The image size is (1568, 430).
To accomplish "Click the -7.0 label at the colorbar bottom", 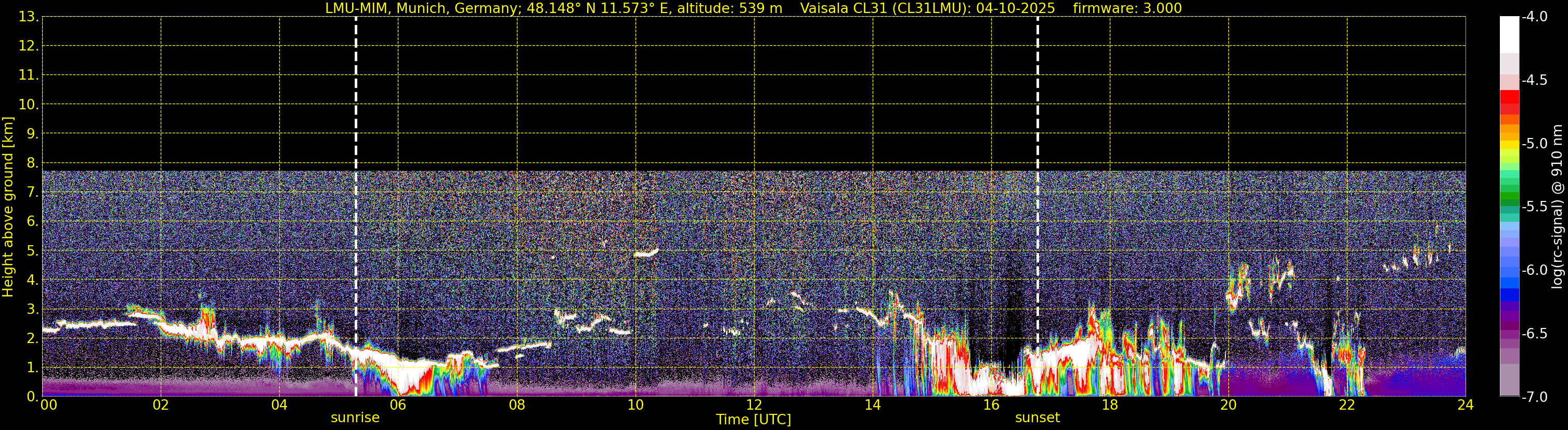I will point(1534,397).
